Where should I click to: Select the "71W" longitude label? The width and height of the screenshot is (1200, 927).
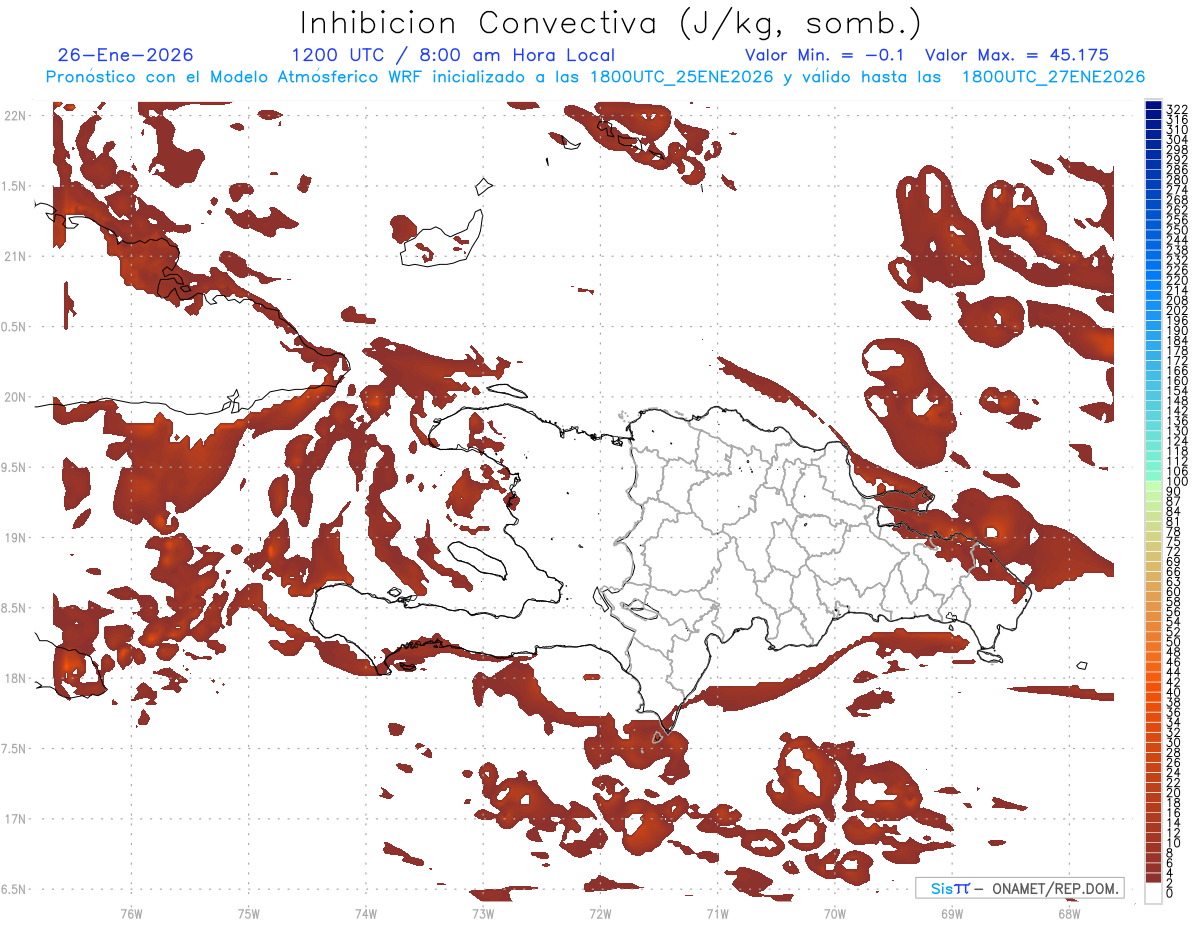click(x=717, y=913)
